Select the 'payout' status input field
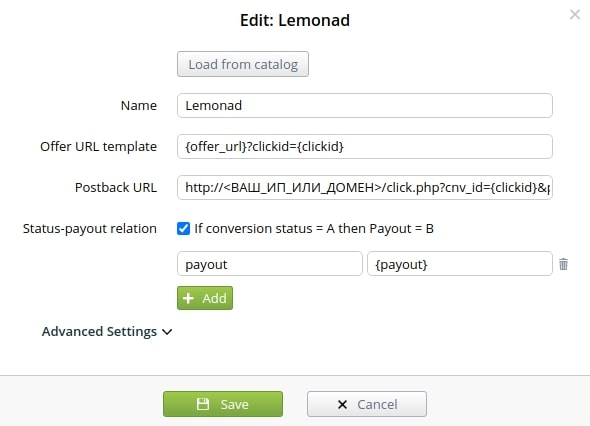The height and width of the screenshot is (426, 590). click(269, 264)
